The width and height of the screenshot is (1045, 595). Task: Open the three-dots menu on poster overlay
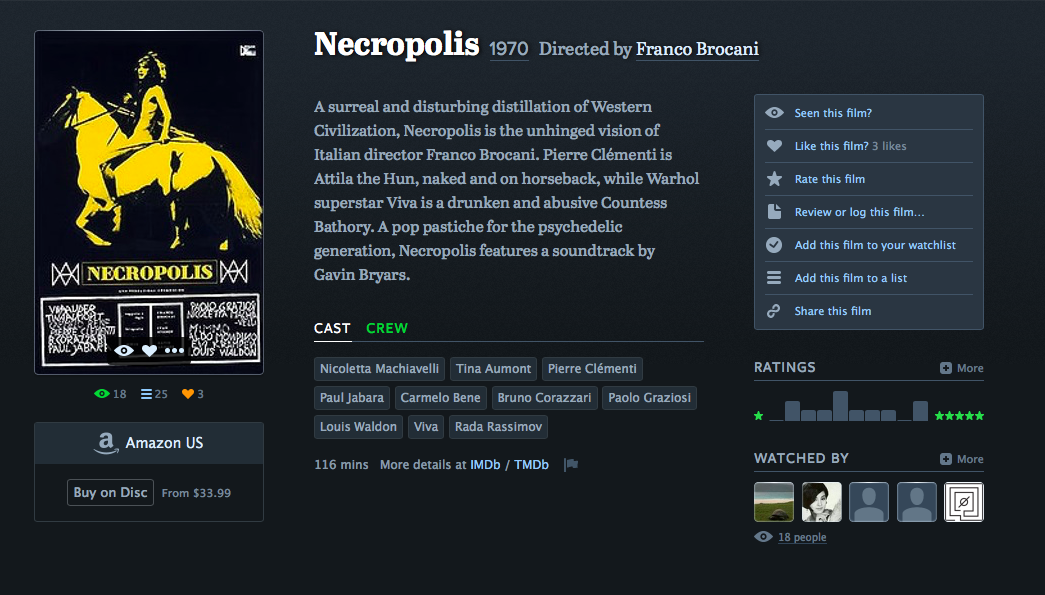click(x=175, y=350)
